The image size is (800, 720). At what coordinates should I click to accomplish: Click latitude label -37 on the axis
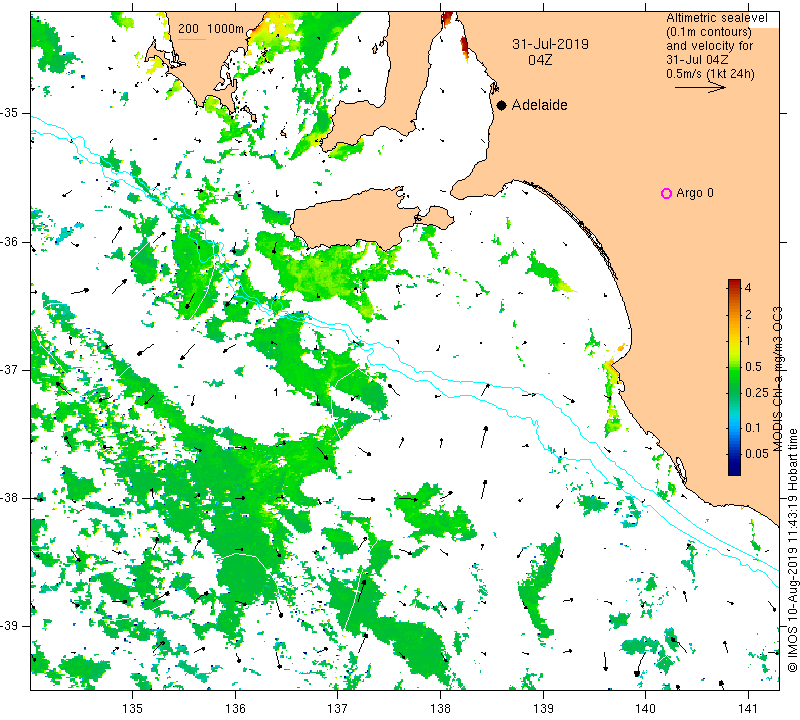[x=9, y=369]
